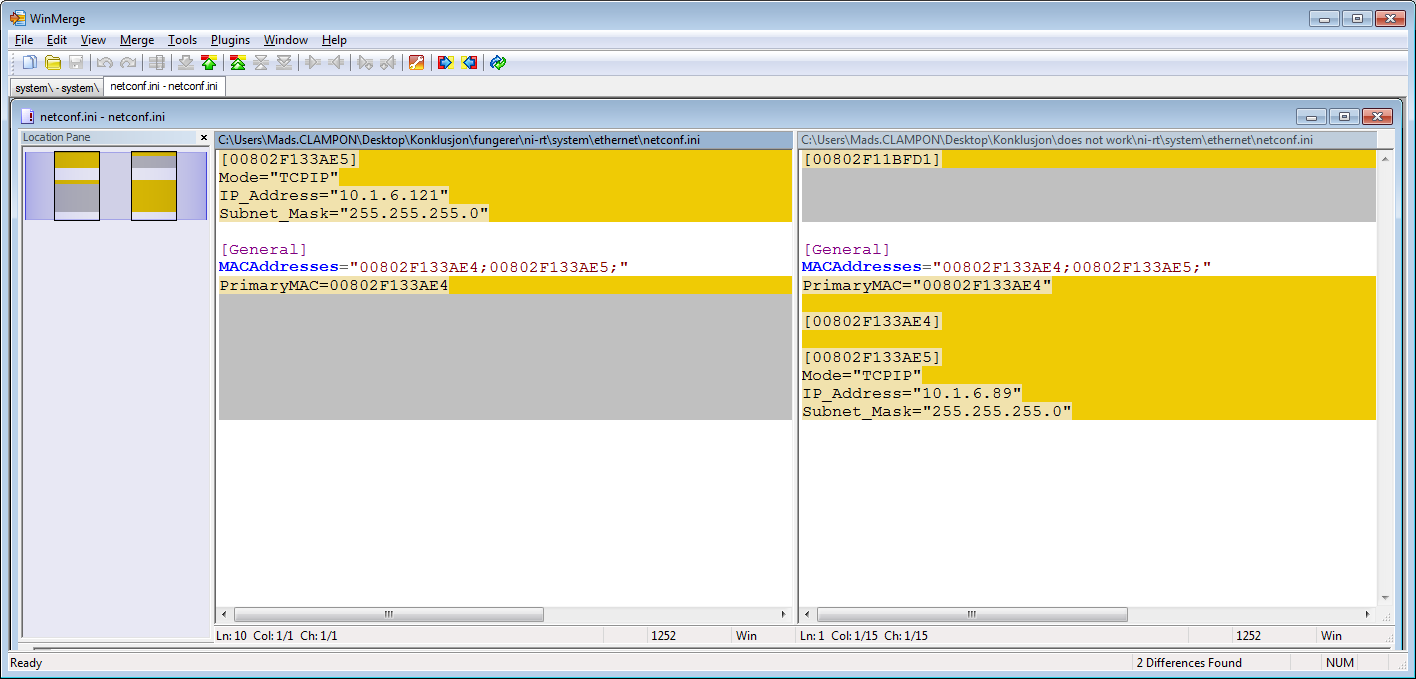Open the Edit menu
The width and height of the screenshot is (1416, 679).
coord(57,40)
